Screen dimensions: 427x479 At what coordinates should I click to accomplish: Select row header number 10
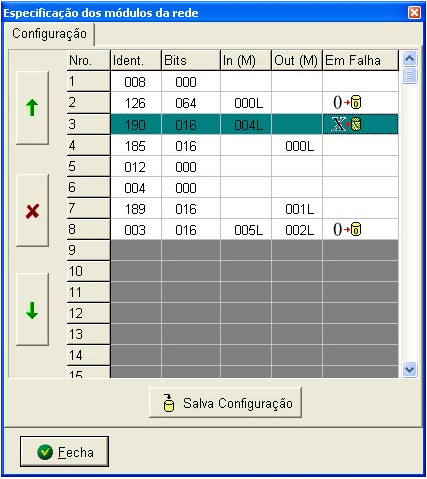tap(88, 271)
